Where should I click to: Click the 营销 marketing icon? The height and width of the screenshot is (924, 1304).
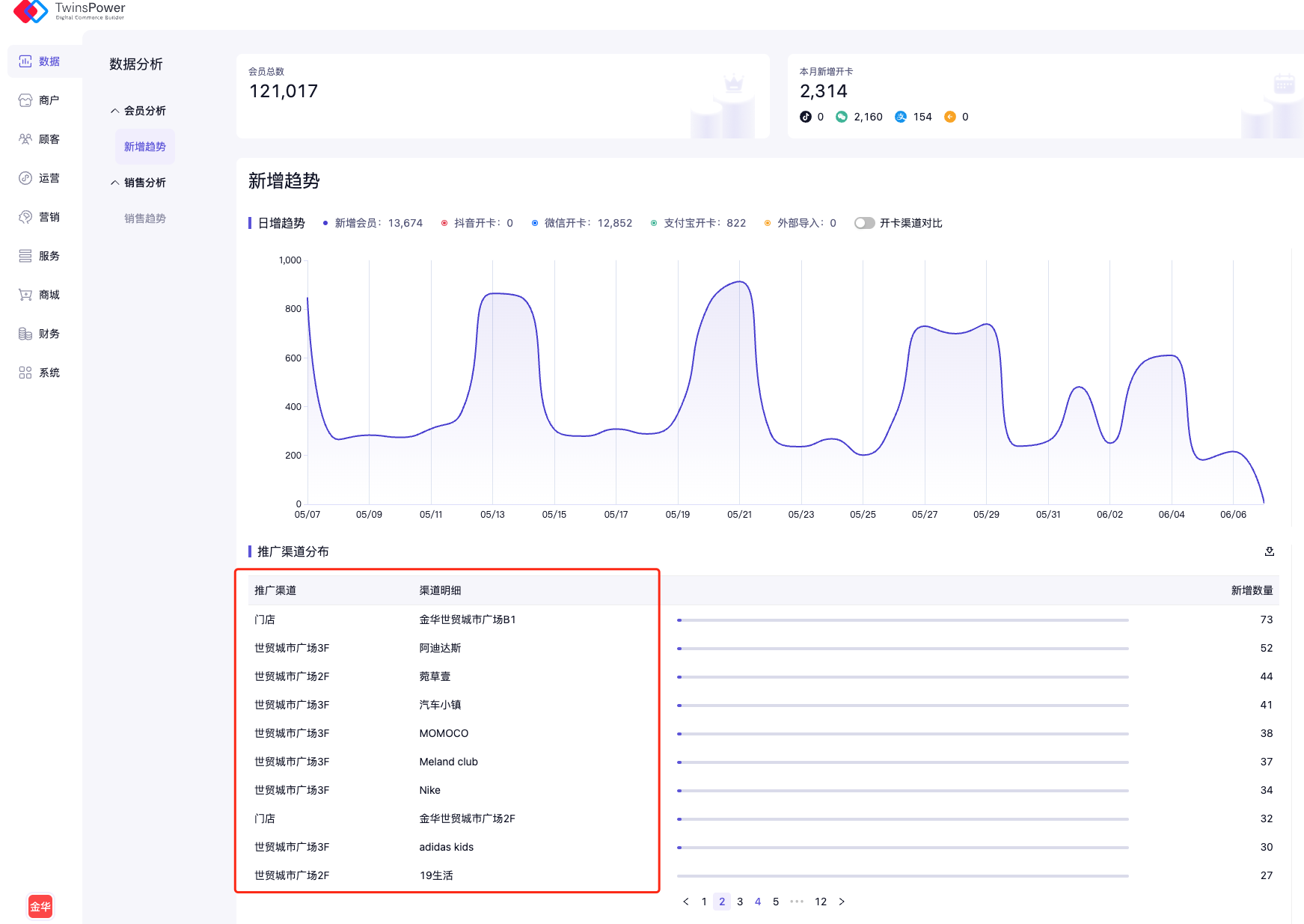tap(25, 217)
